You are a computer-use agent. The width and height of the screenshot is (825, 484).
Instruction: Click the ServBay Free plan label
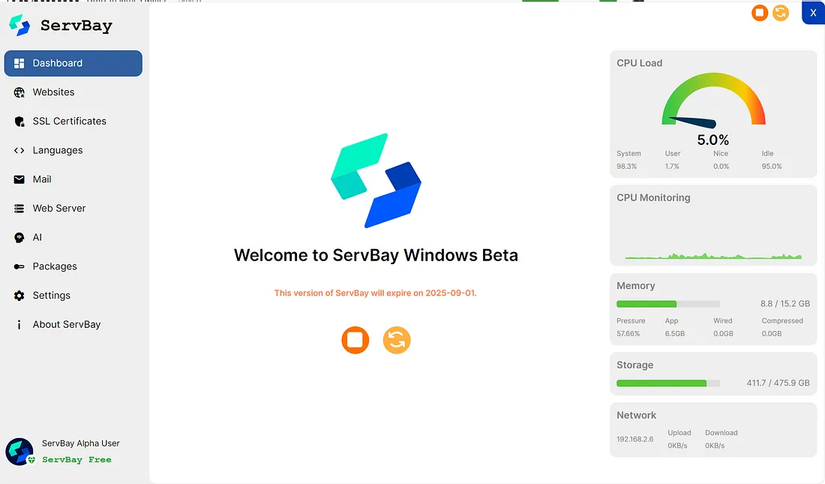[x=77, y=460]
